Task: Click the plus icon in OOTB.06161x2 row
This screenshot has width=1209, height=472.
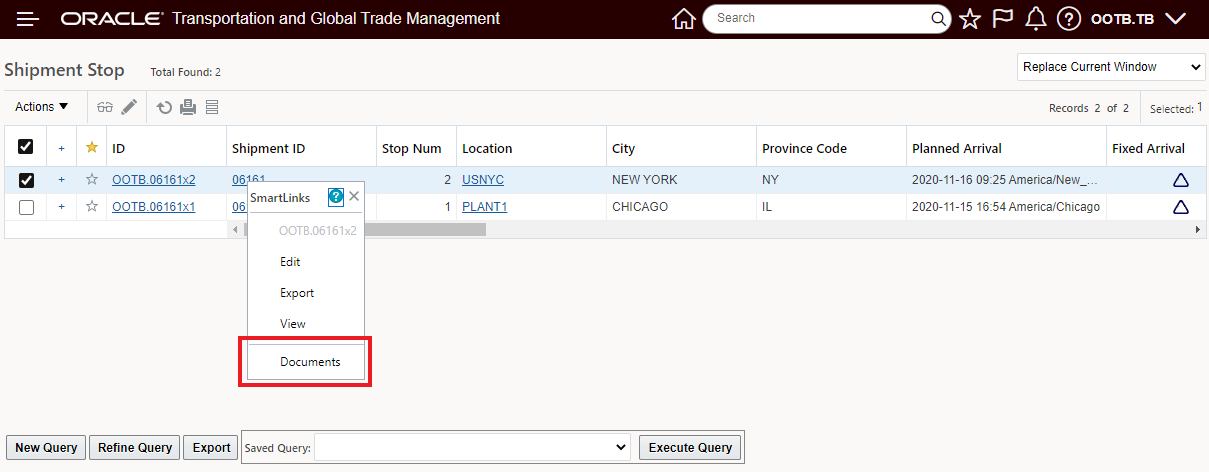Action: click(x=61, y=180)
